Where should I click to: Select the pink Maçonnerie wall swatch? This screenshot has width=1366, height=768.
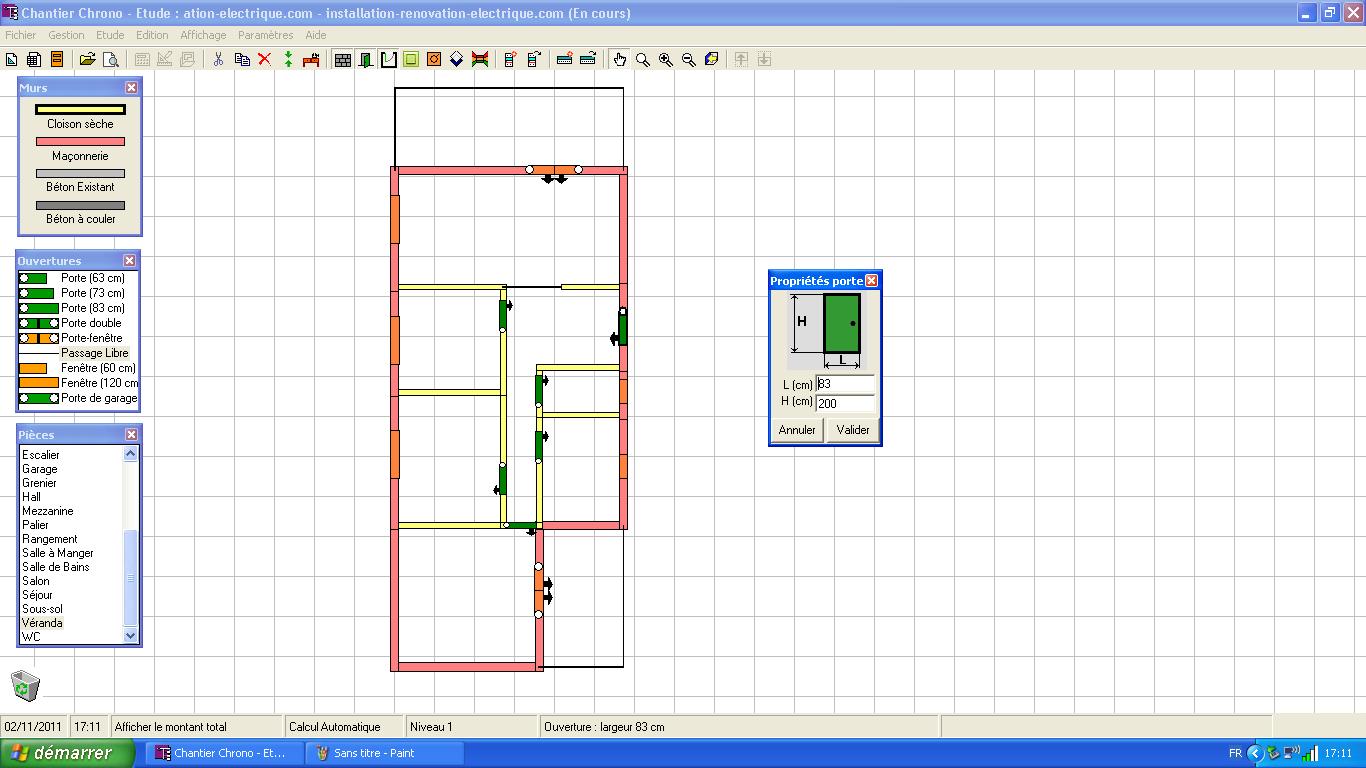pos(80,142)
